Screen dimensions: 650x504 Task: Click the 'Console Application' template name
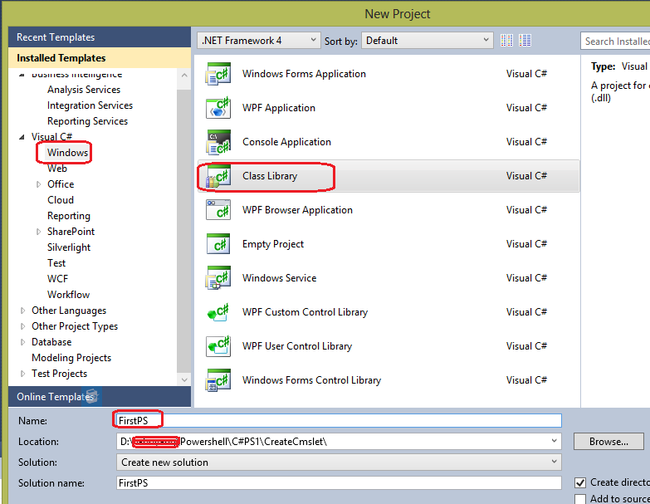(x=286, y=142)
